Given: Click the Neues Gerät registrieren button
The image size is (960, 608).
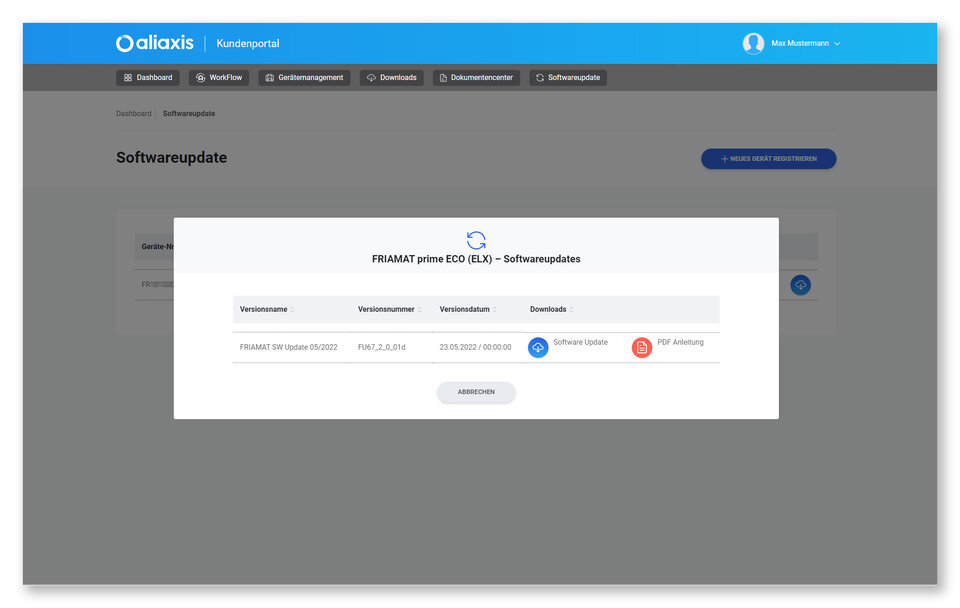Looking at the screenshot, I should click(x=768, y=159).
